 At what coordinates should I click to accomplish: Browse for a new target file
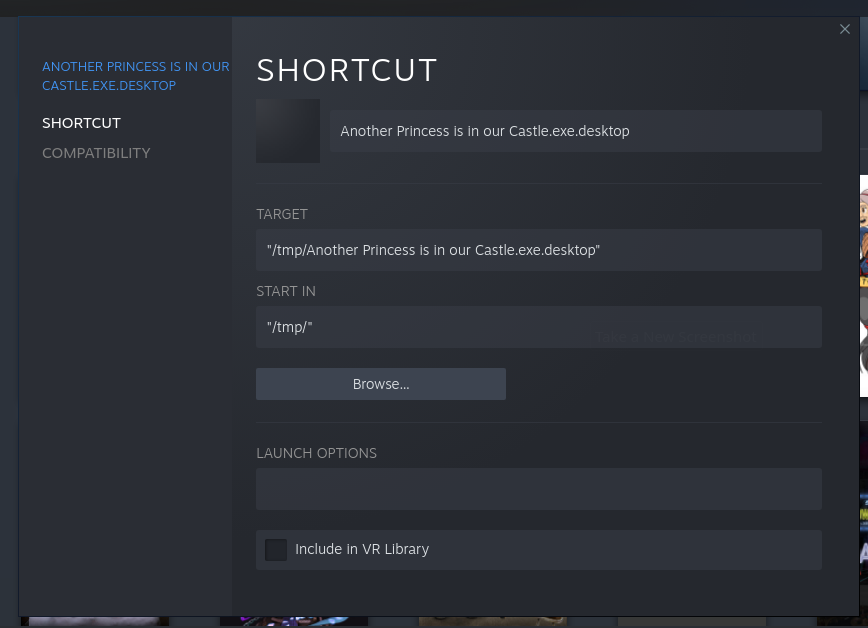coord(381,384)
